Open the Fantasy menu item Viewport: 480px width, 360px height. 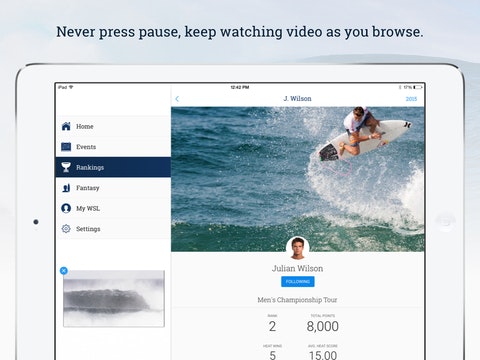tap(113, 188)
